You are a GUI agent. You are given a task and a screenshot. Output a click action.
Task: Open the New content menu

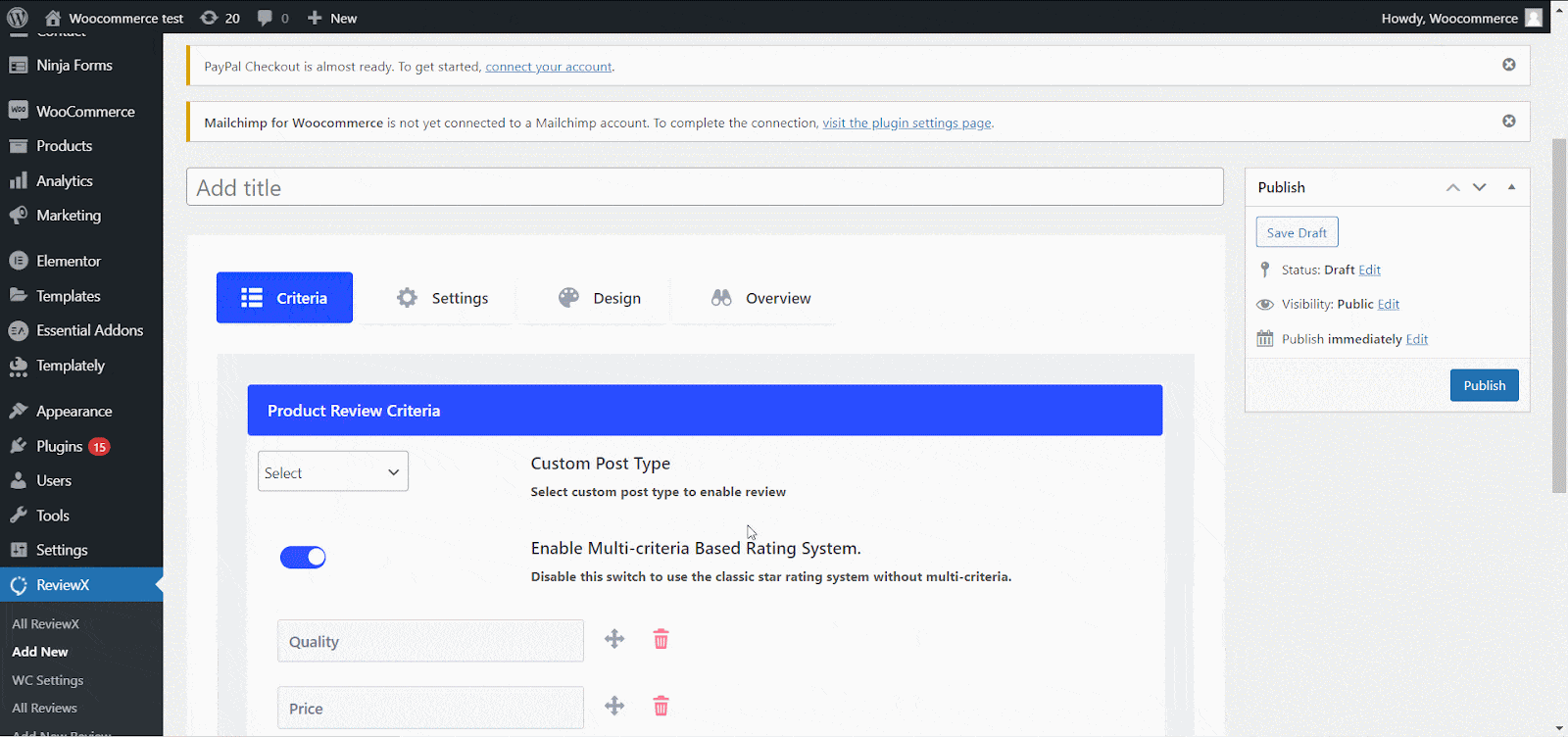pos(332,18)
